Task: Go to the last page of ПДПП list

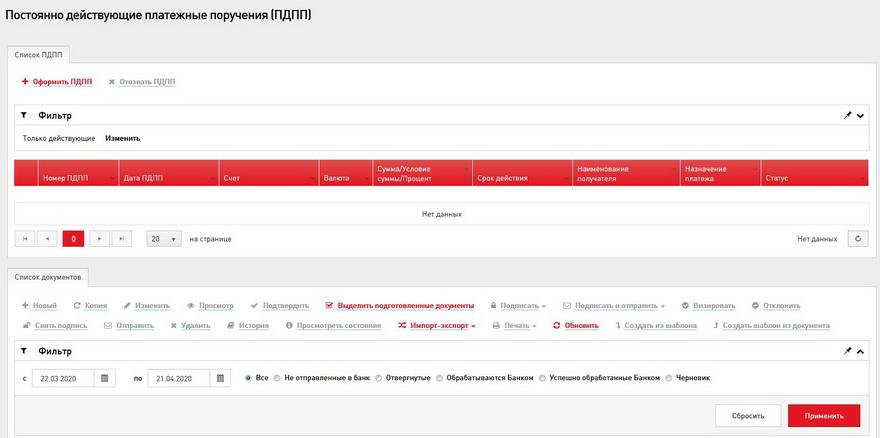Action: click(x=122, y=239)
